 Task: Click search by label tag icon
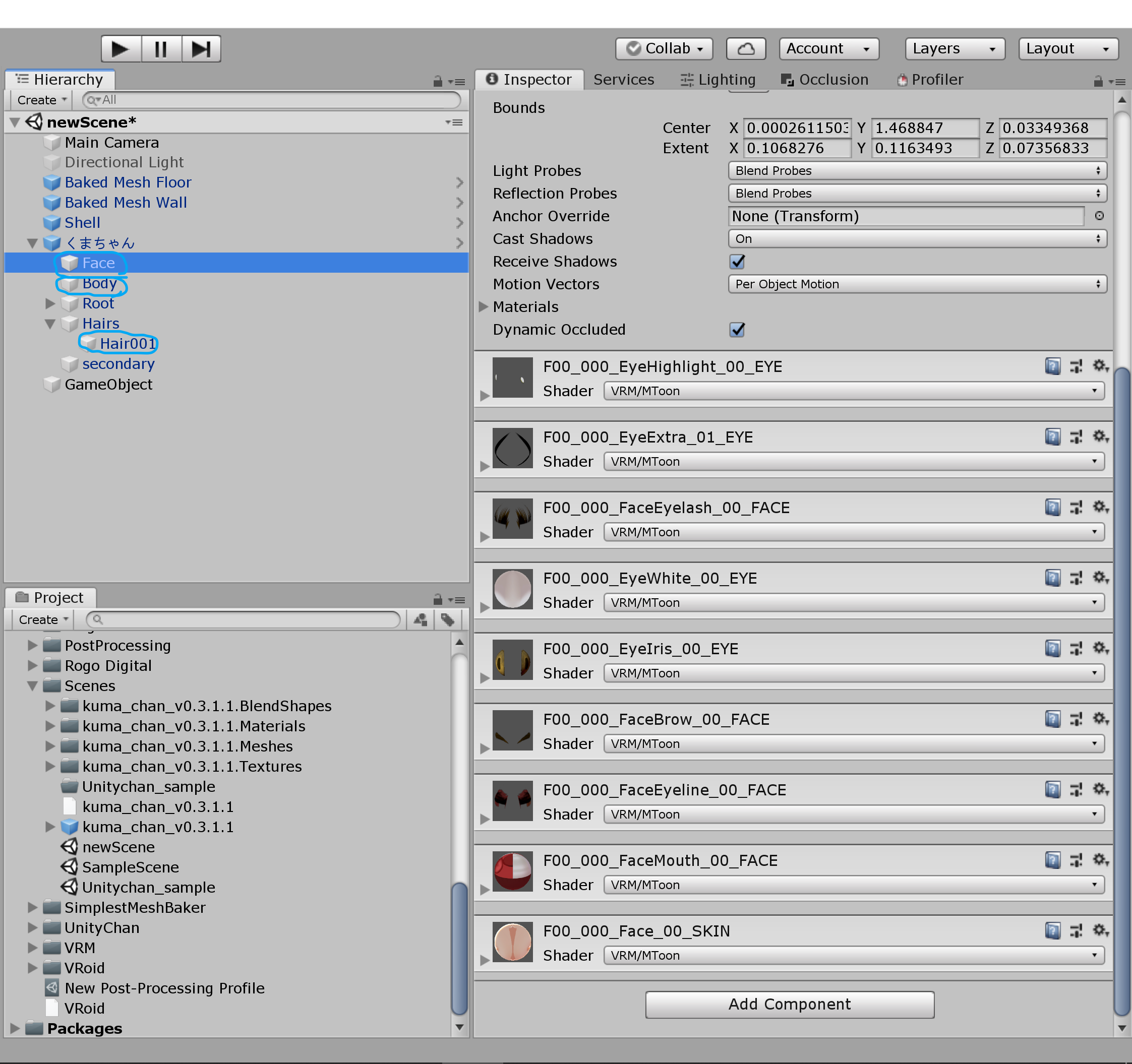[x=448, y=619]
